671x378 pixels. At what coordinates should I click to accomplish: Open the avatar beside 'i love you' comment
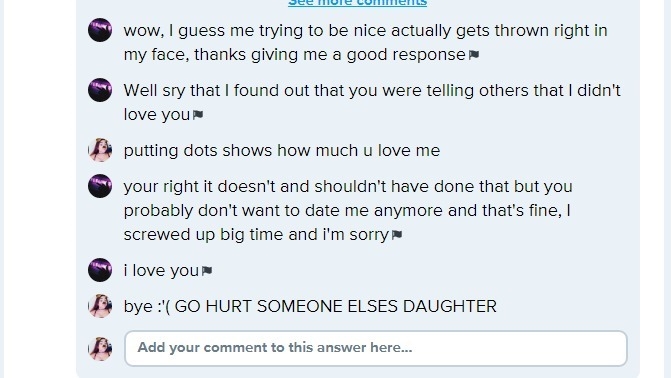click(100, 270)
